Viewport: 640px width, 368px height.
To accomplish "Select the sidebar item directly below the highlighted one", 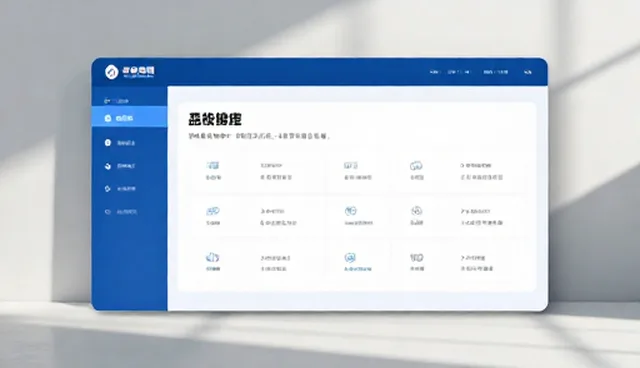I will click(x=120, y=143).
